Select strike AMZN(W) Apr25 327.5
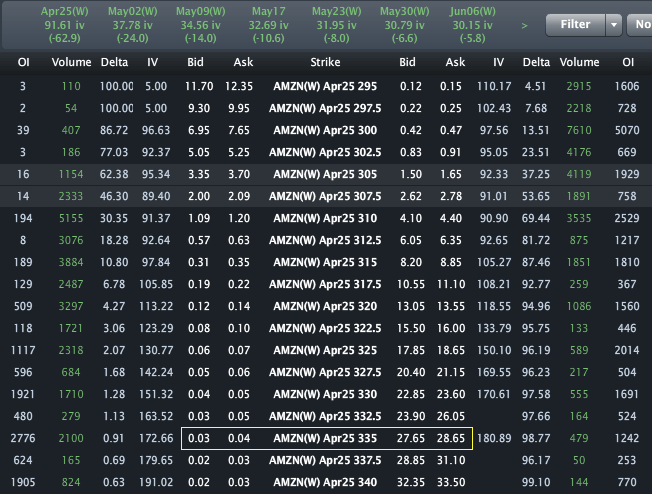The width and height of the screenshot is (652, 494). click(325, 373)
